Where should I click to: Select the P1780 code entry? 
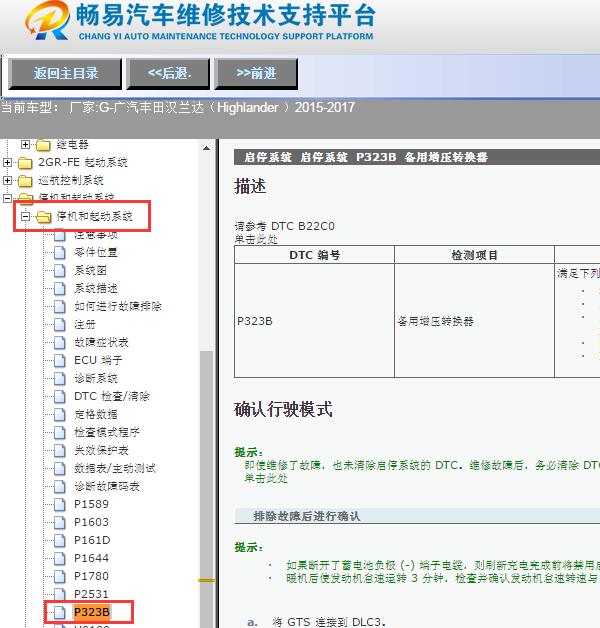[91, 577]
